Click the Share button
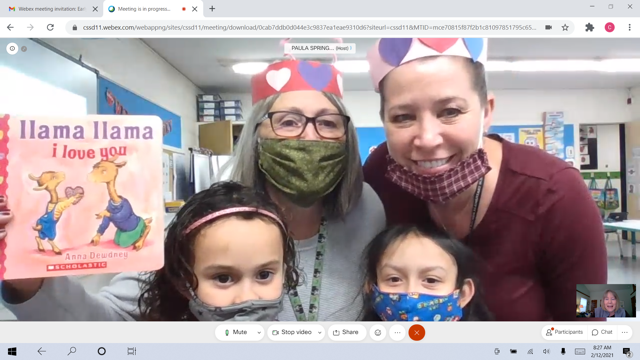Viewport: 640px width, 360px height. [x=346, y=333]
